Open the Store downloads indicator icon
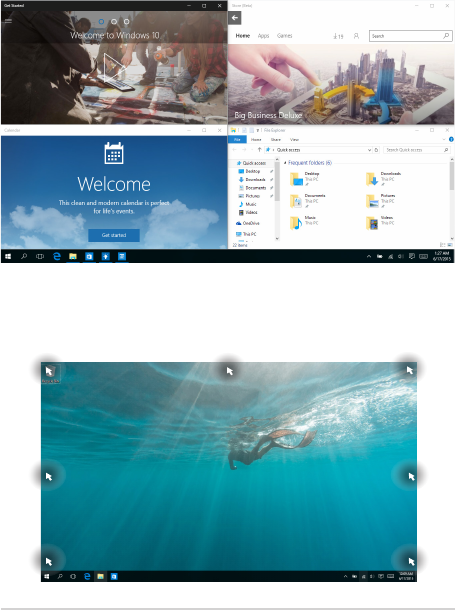455x610 pixels. click(338, 36)
